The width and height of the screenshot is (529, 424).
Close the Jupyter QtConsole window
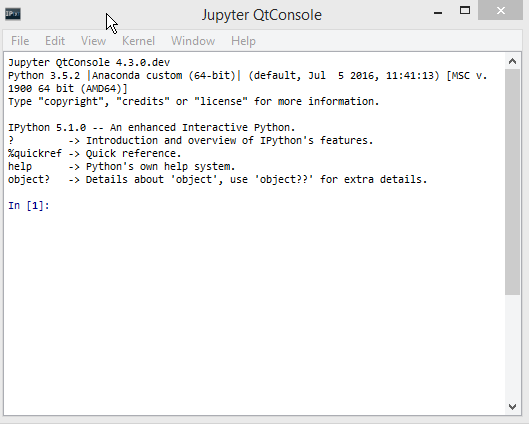pos(501,10)
